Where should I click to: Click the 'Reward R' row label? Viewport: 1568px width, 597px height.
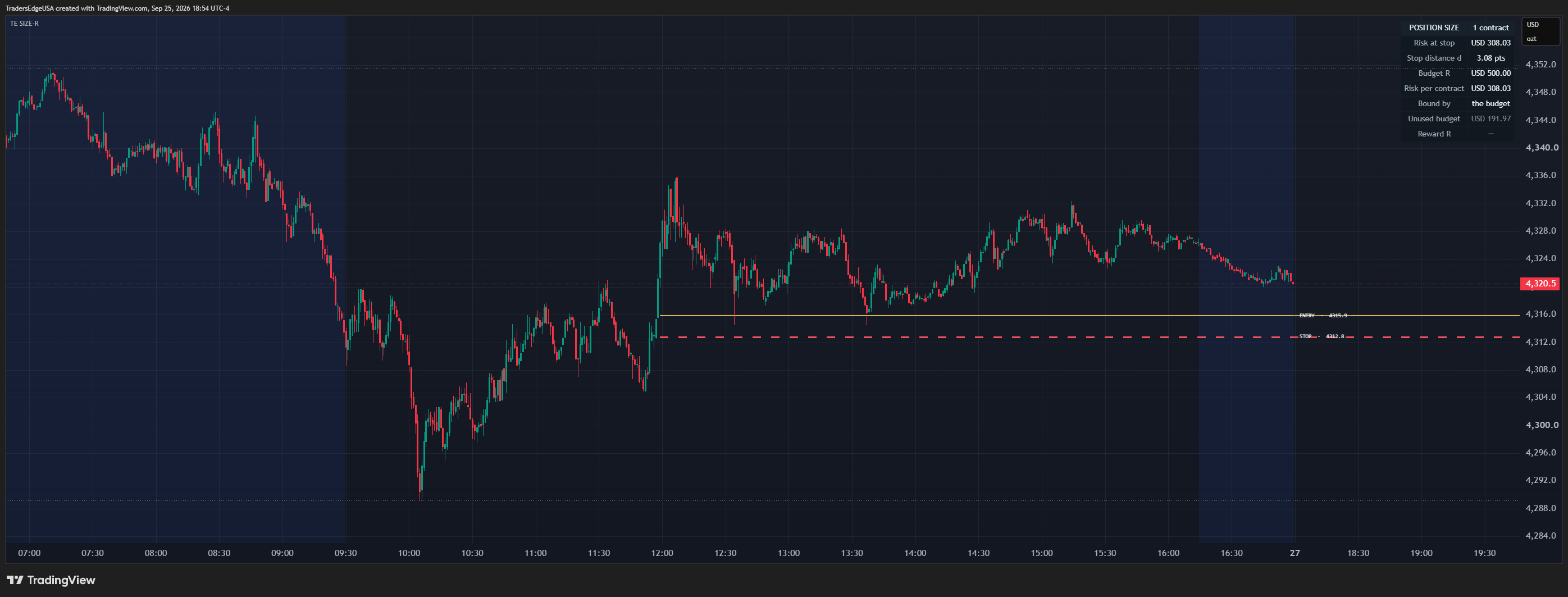pos(1433,134)
